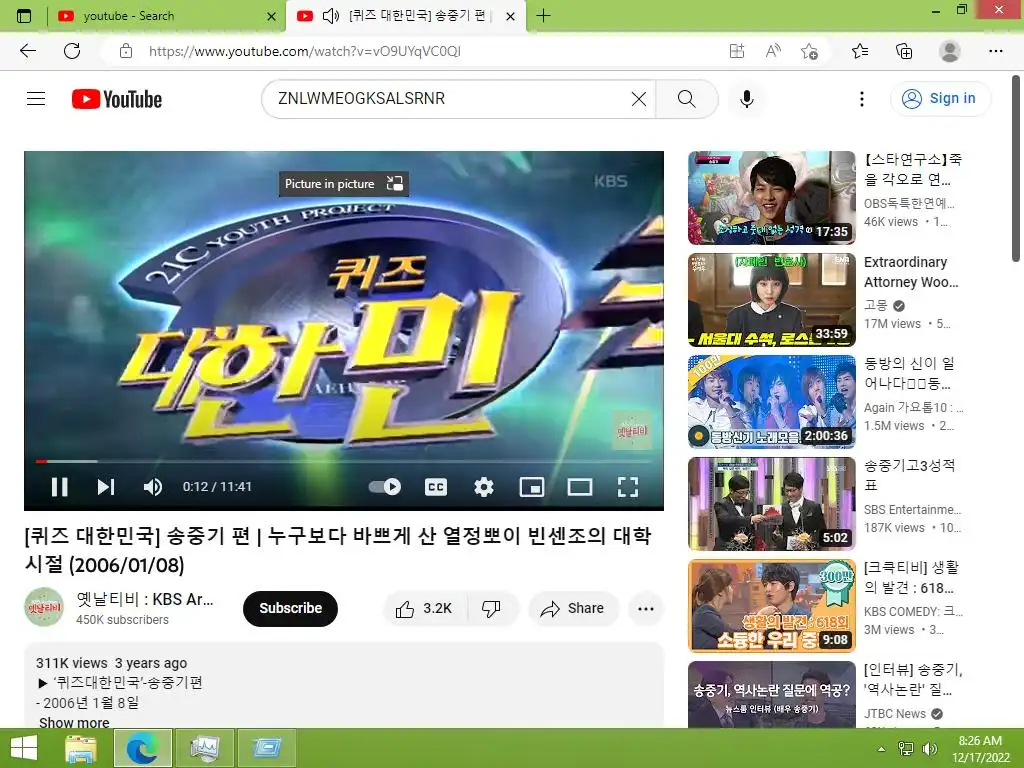Image resolution: width=1024 pixels, height=768 pixels.
Task: Share this video
Action: coord(573,609)
